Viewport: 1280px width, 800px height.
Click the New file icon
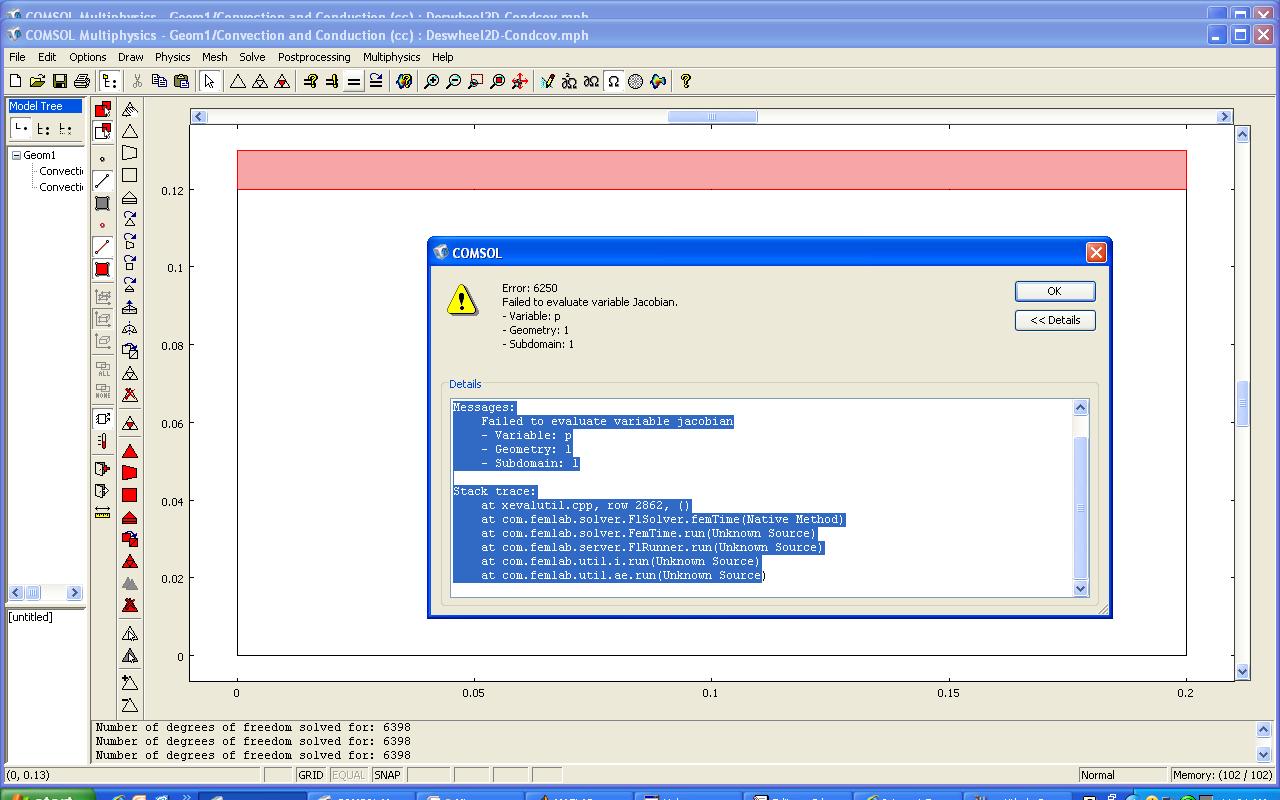tap(15, 81)
